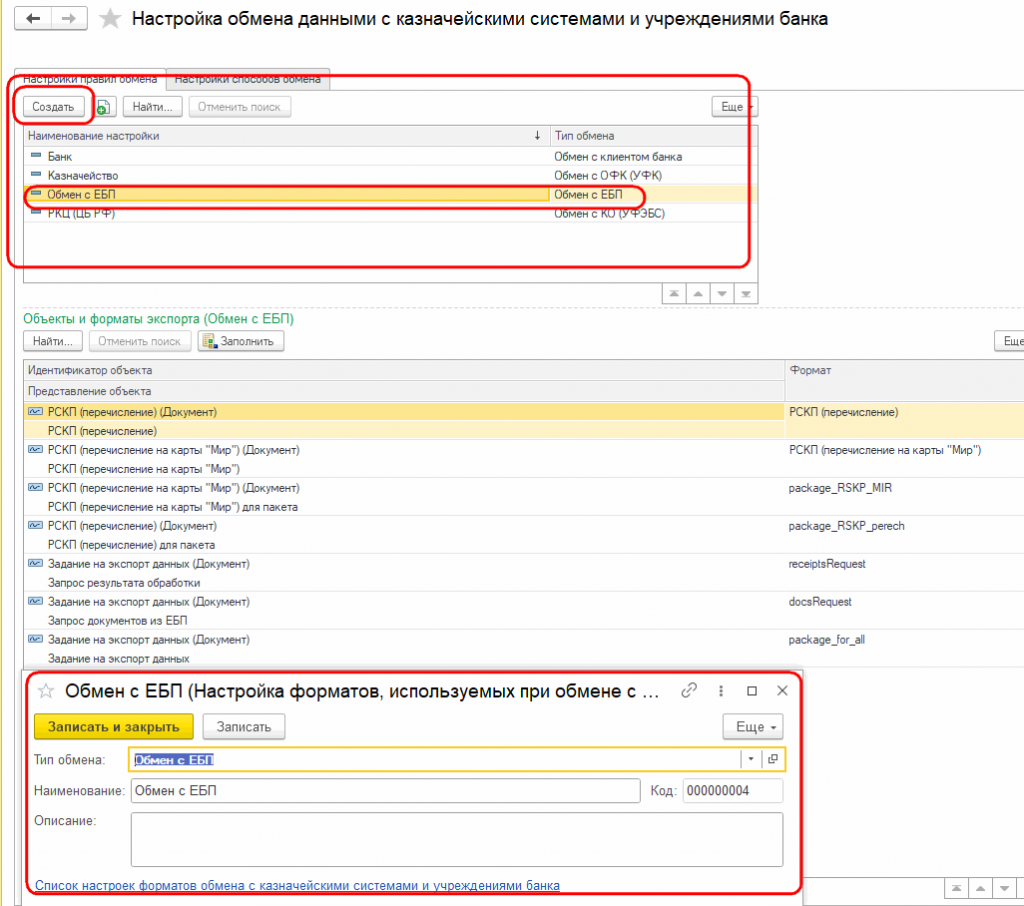Image resolution: width=1024 pixels, height=906 pixels.
Task: Switch to Настройки способов обмена tab
Action: (248, 79)
